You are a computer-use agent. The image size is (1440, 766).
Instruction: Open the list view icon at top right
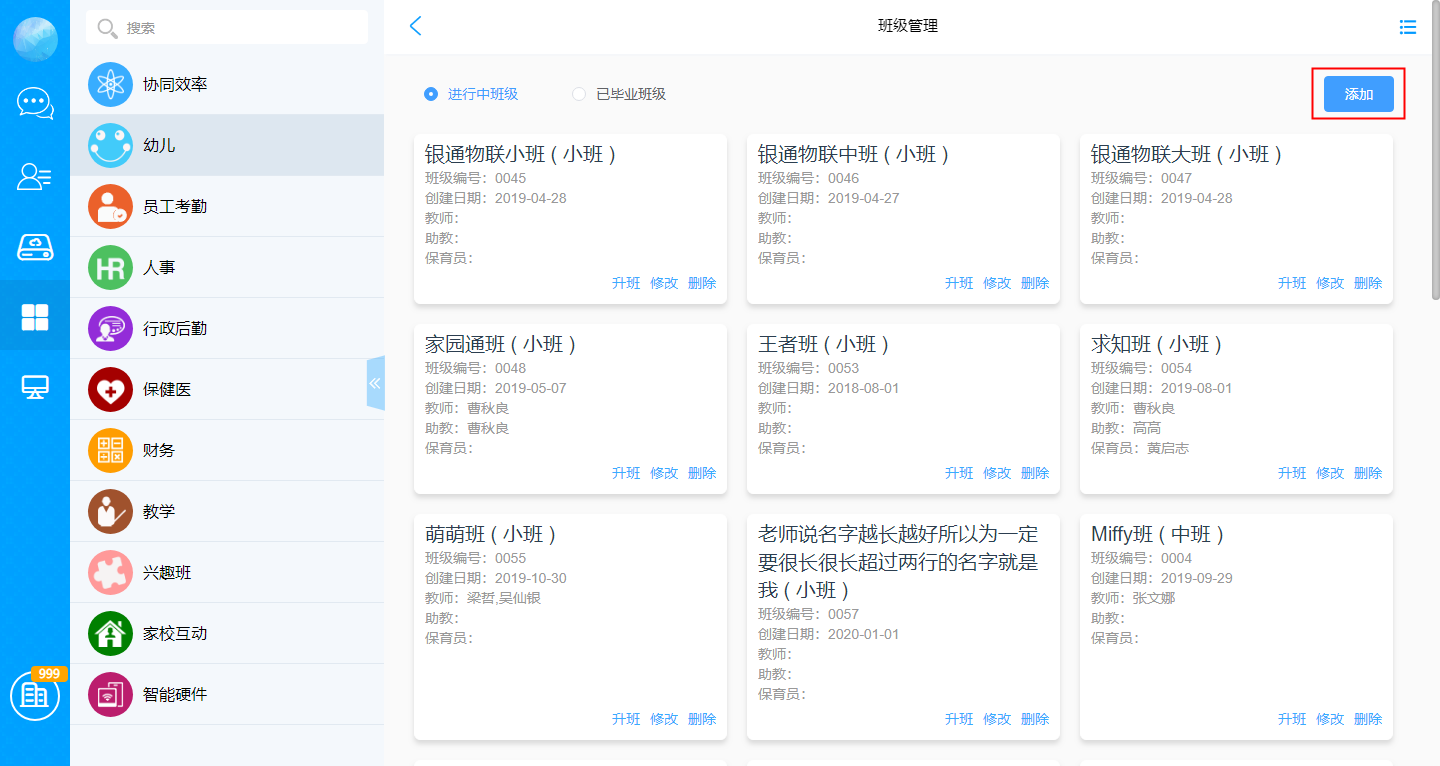(x=1408, y=27)
